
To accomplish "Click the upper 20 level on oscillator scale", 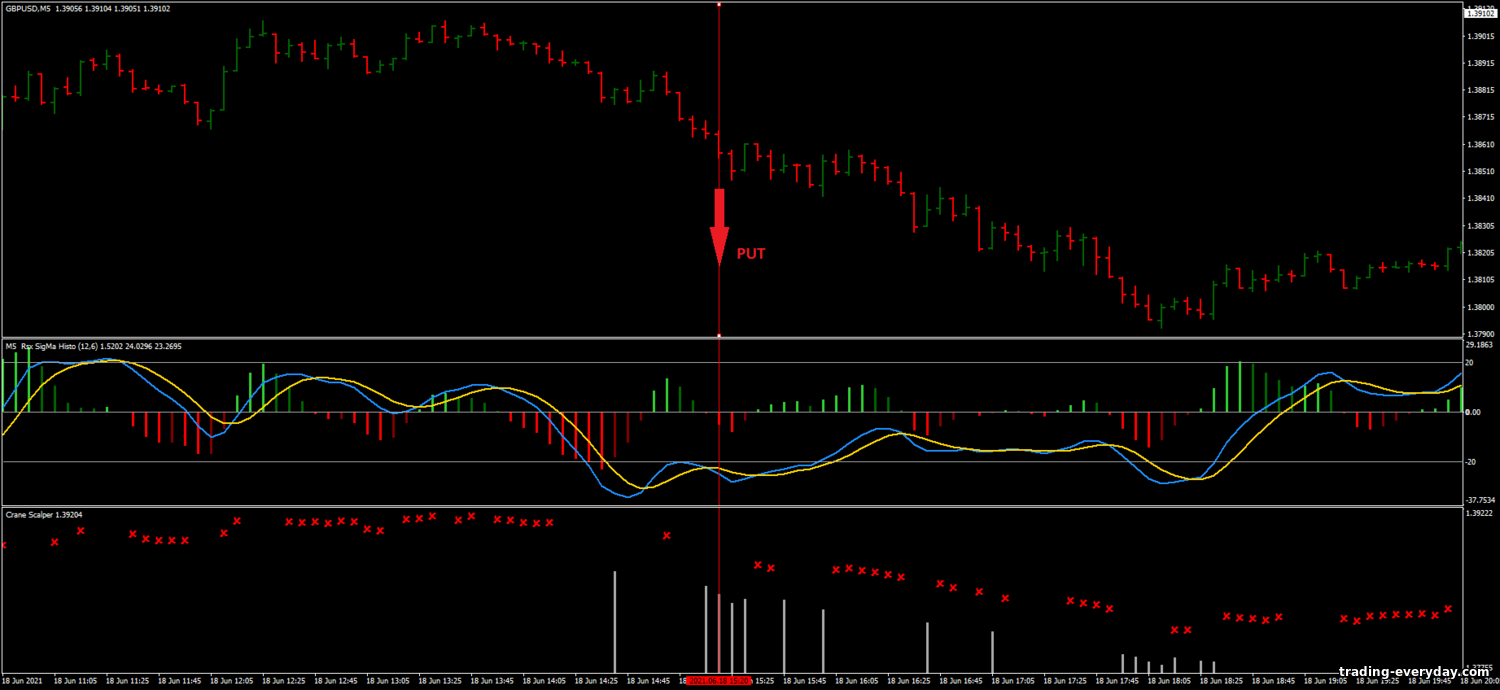I will (1470, 363).
